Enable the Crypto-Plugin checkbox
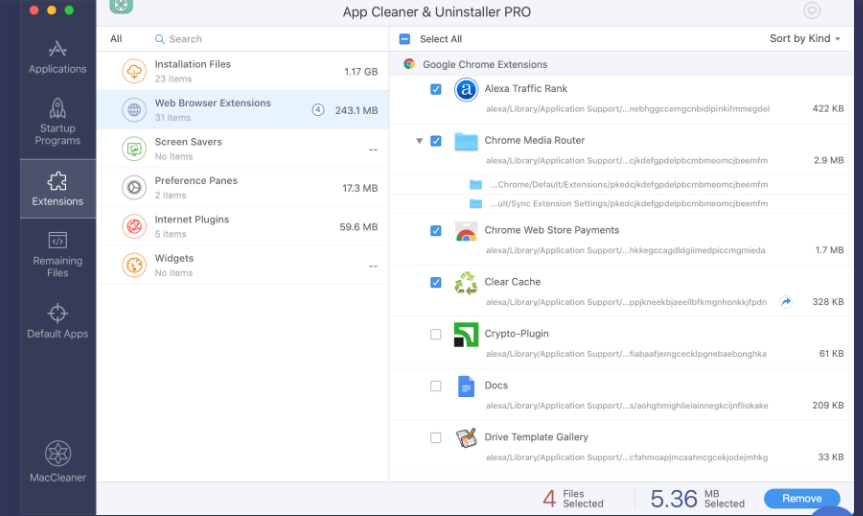 point(436,334)
